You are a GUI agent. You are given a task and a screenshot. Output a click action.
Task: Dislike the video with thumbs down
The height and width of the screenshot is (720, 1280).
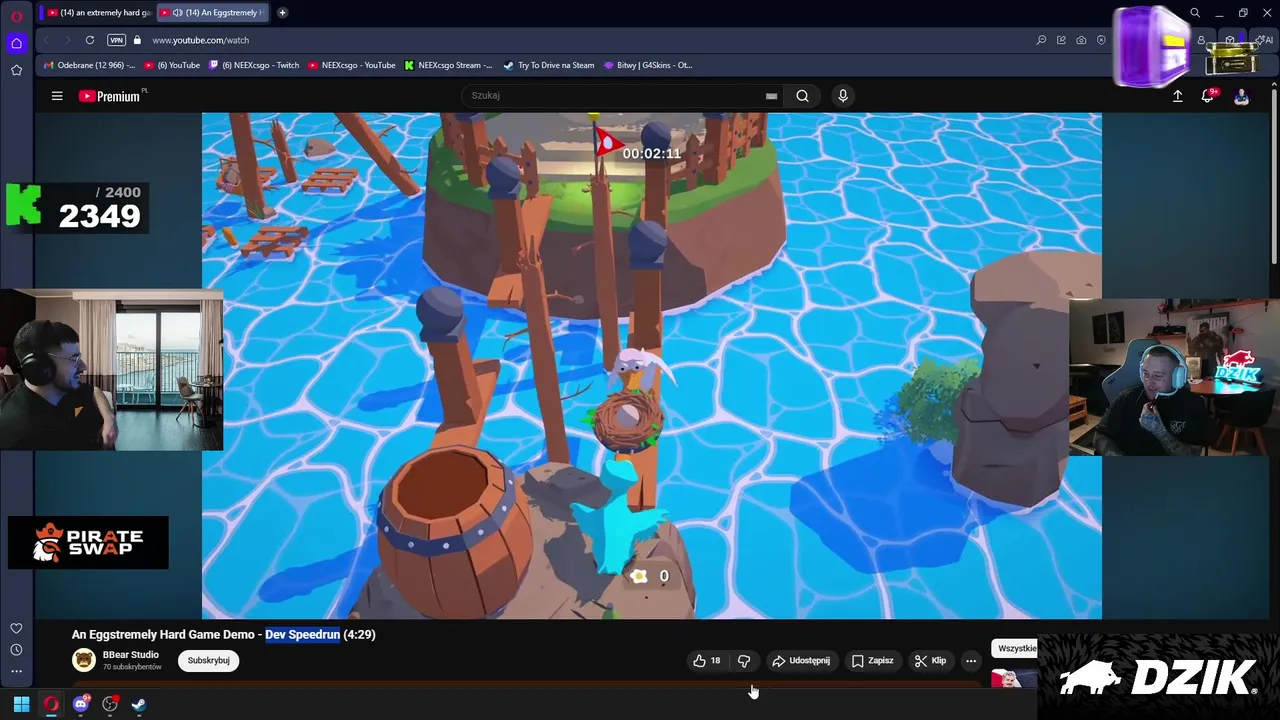(744, 660)
